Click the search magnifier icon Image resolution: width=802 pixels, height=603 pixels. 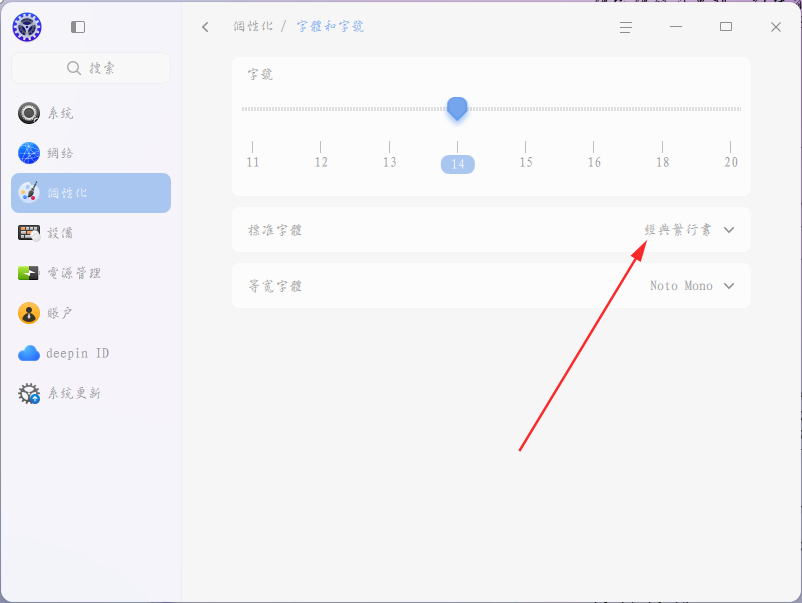pyautogui.click(x=74, y=68)
